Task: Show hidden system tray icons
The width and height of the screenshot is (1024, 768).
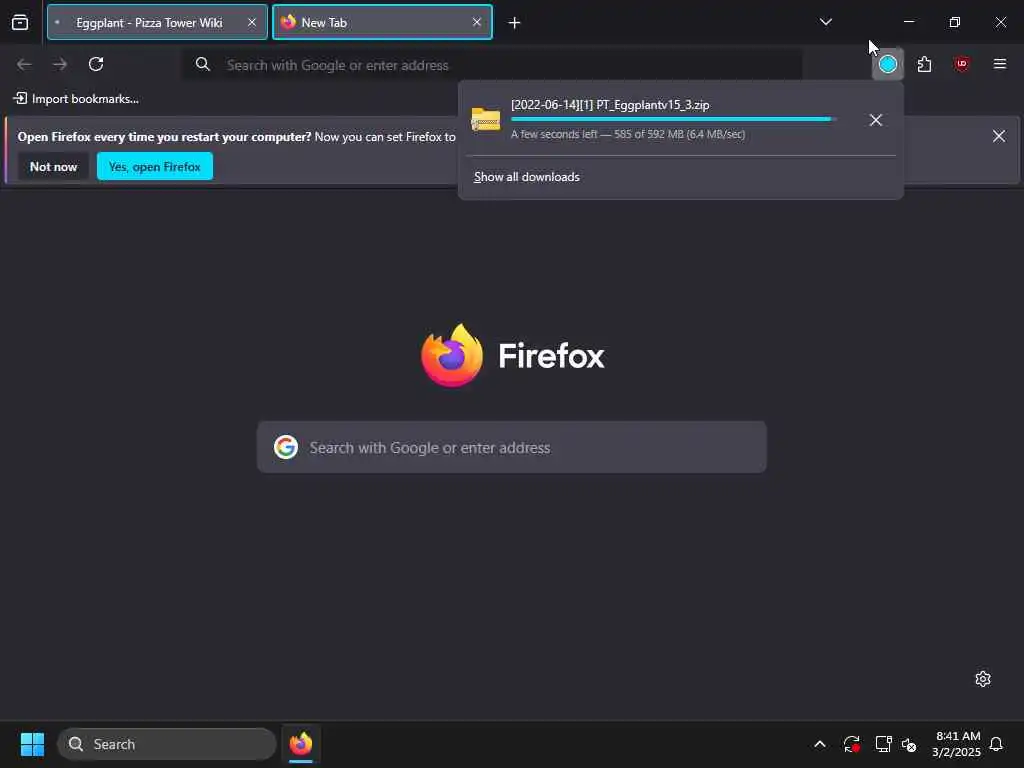Action: pos(820,744)
